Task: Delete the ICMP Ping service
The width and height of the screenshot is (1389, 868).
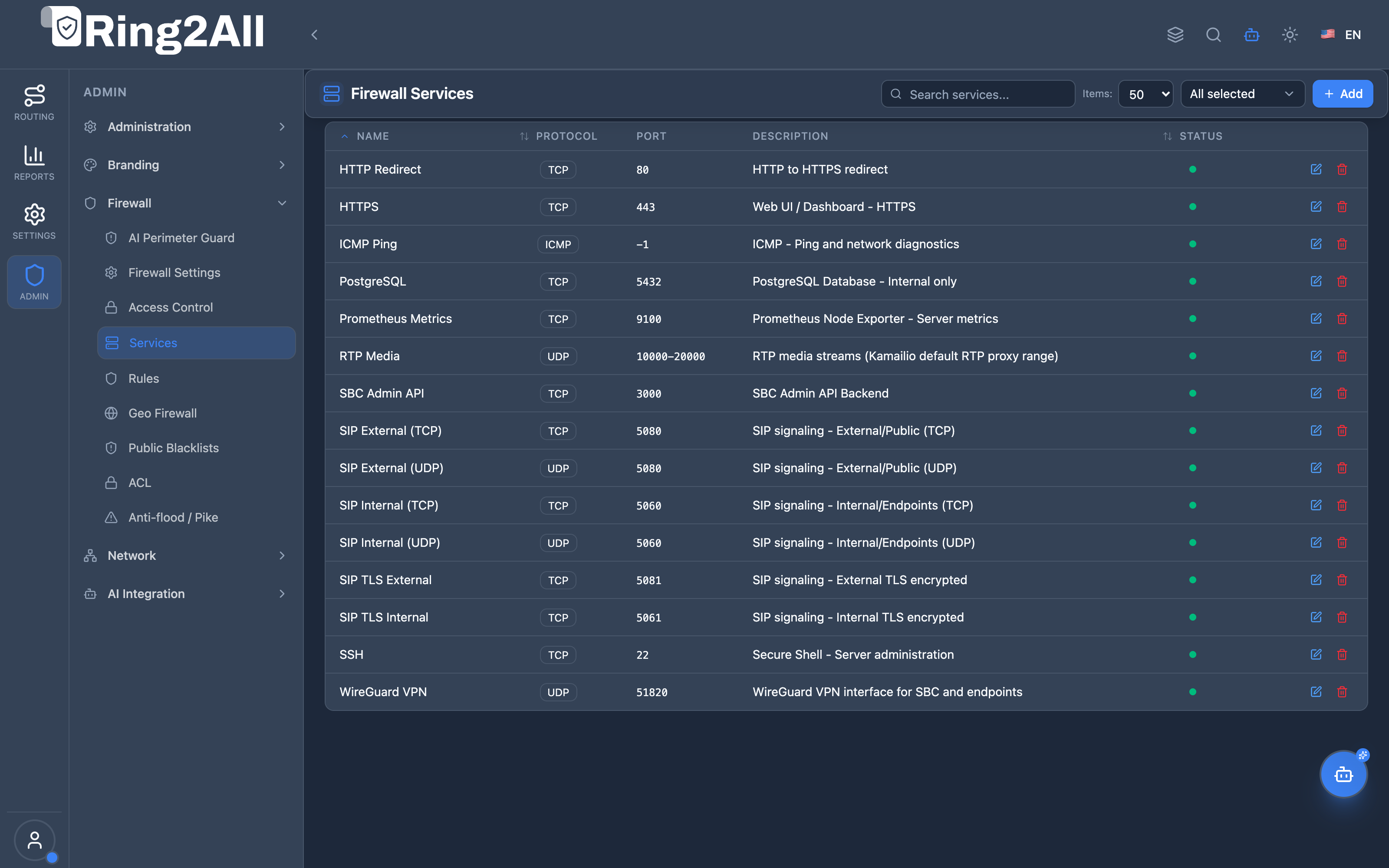Action: point(1342,244)
